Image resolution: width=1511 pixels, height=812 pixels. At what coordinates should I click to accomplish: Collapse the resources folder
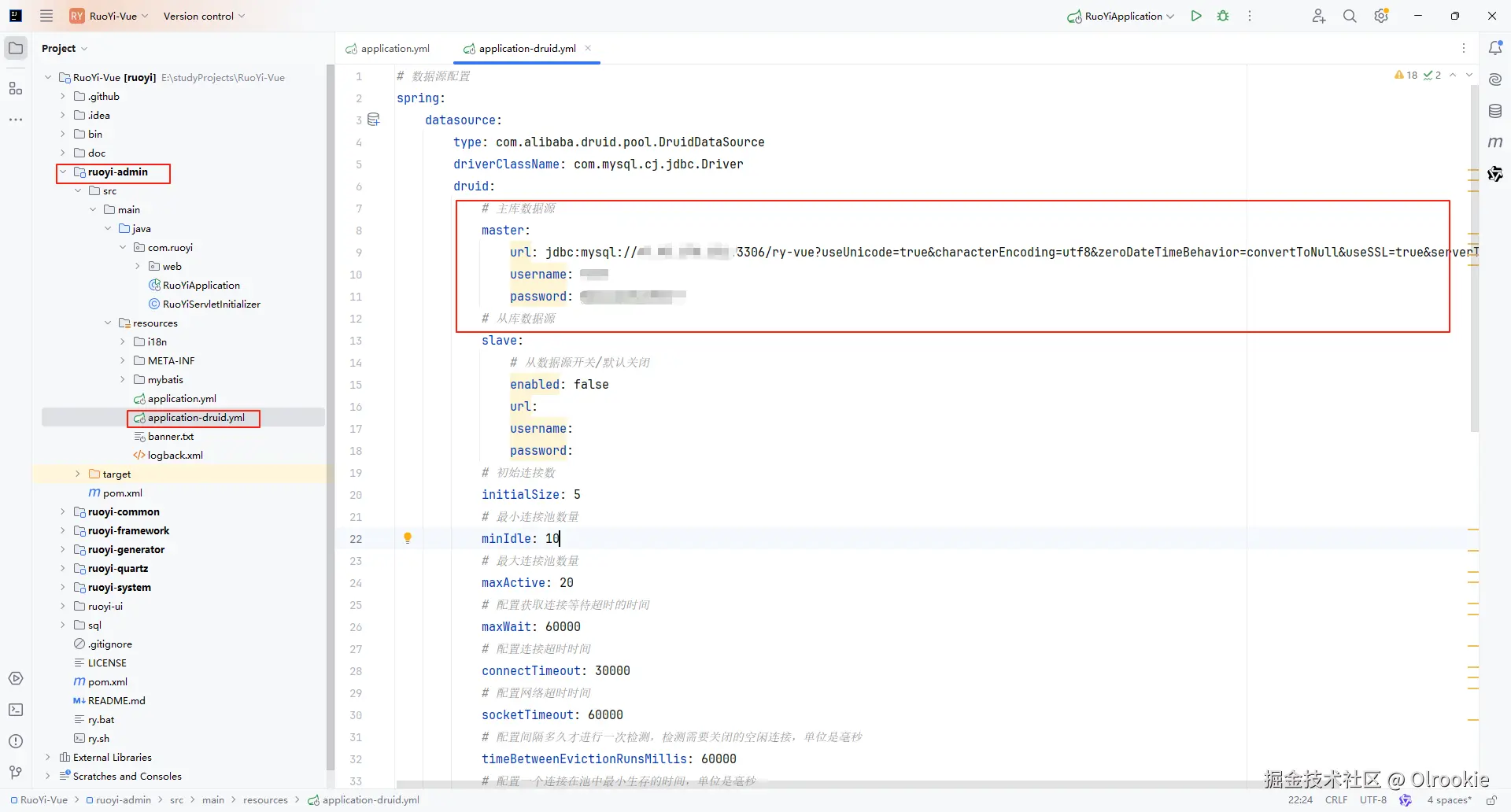pyautogui.click(x=108, y=323)
